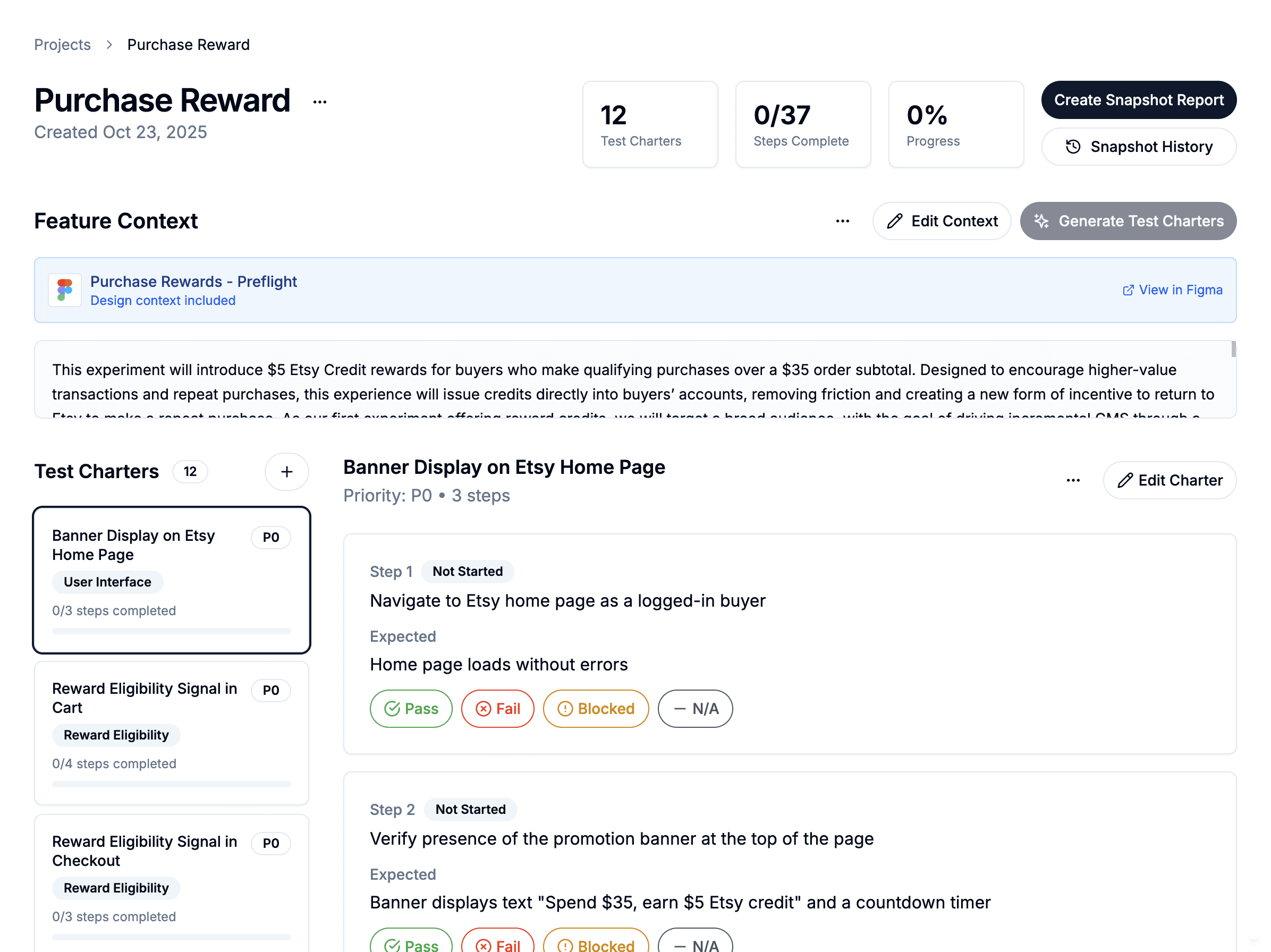Click the Figma logo thumbnail icon

pyautogui.click(x=65, y=290)
